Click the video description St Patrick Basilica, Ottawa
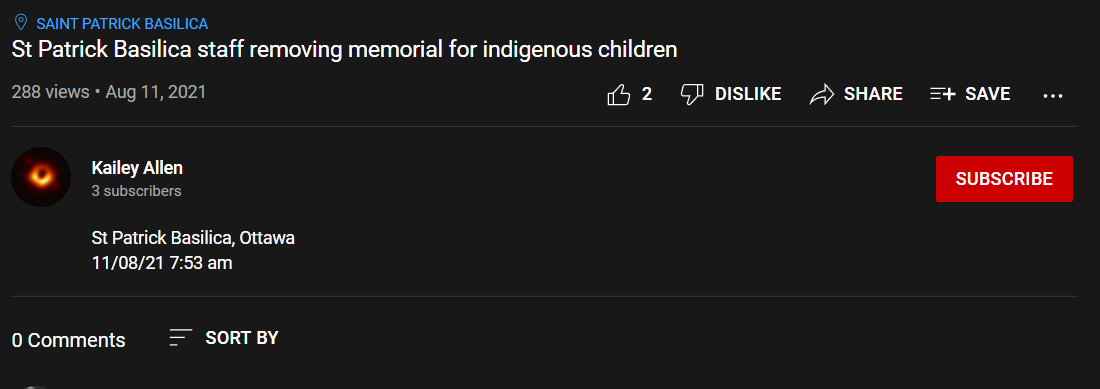Screen dimensions: 1100x389 (x=193, y=238)
